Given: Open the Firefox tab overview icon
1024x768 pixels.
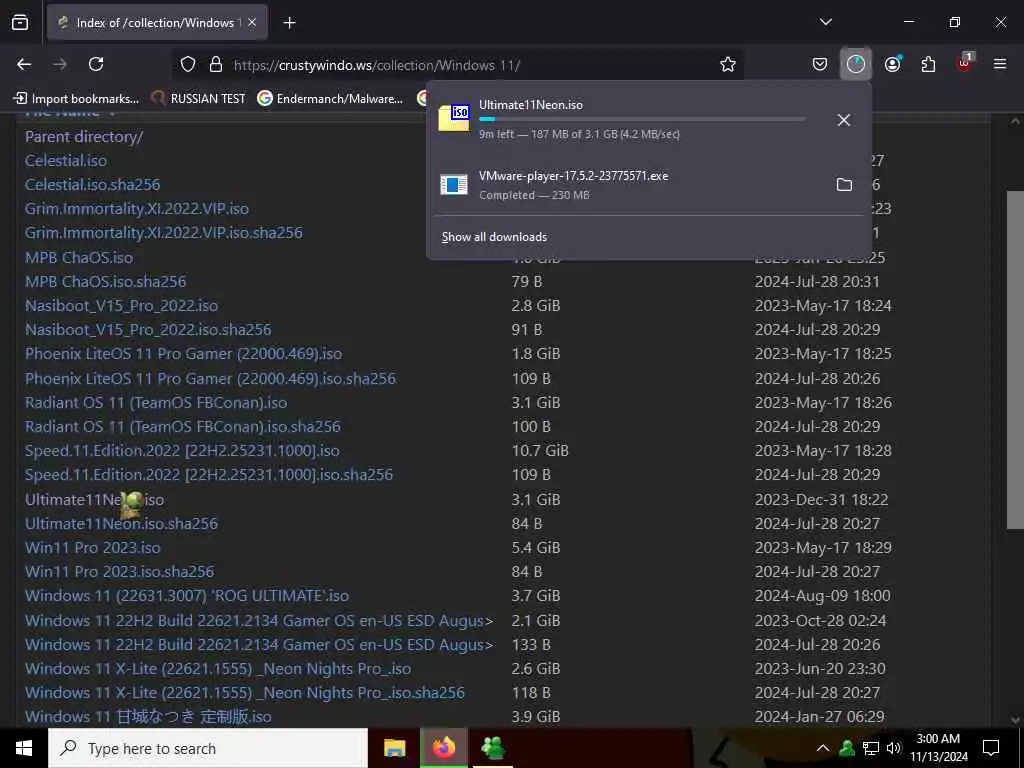Looking at the screenshot, I should [x=20, y=23].
